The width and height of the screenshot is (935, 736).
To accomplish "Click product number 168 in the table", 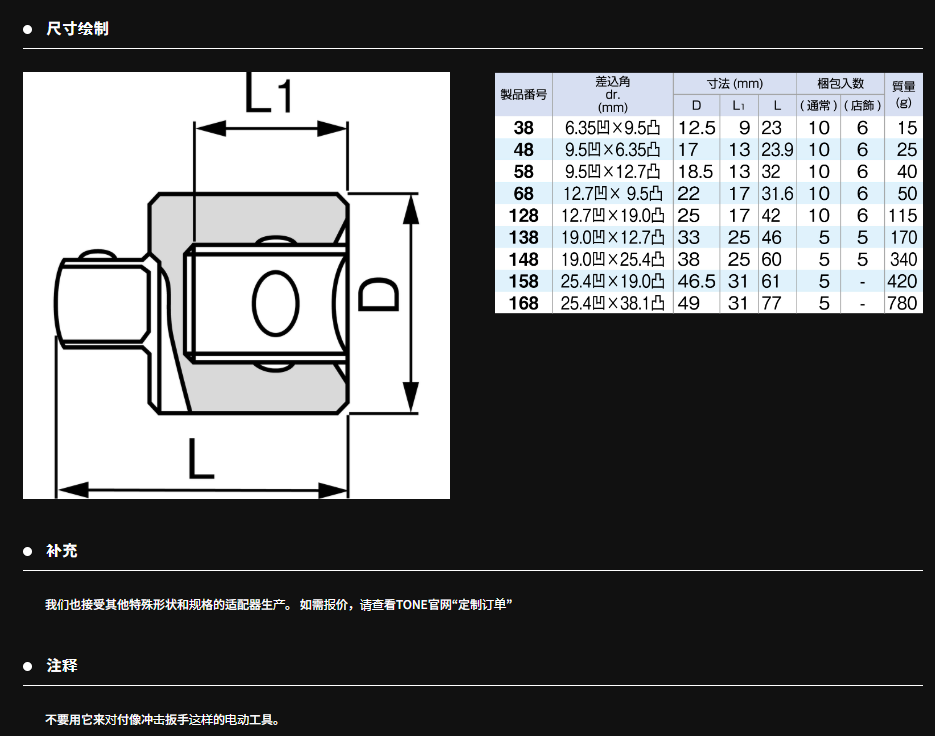I will coord(523,303).
